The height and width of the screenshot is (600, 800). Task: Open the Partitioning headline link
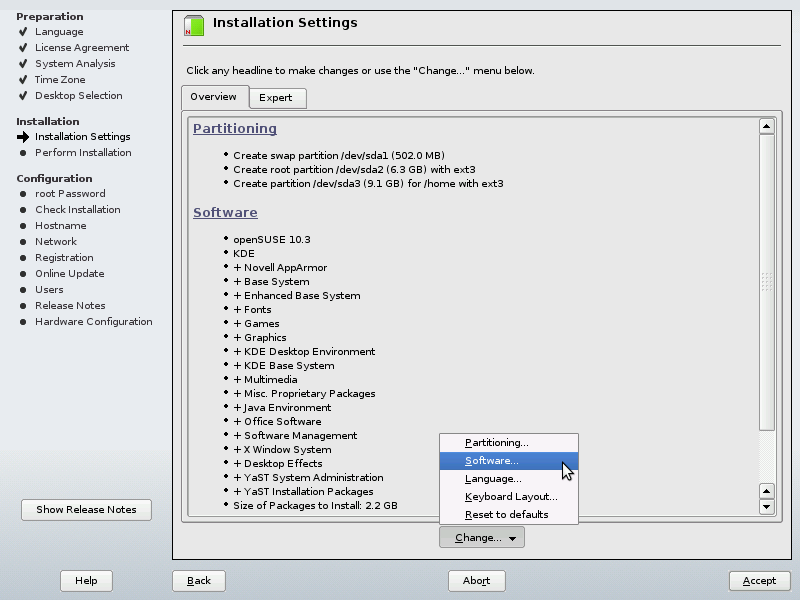point(235,129)
